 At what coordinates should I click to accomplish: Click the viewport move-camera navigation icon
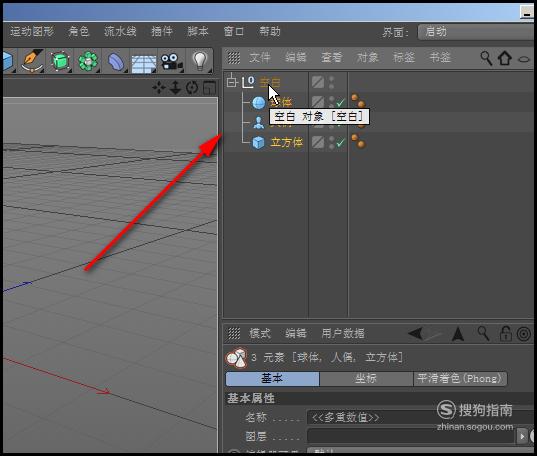click(159, 88)
